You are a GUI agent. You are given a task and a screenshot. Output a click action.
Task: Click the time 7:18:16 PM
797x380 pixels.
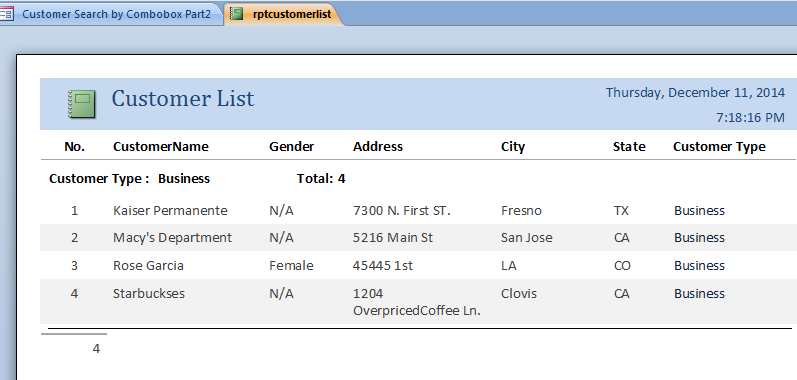click(x=750, y=118)
